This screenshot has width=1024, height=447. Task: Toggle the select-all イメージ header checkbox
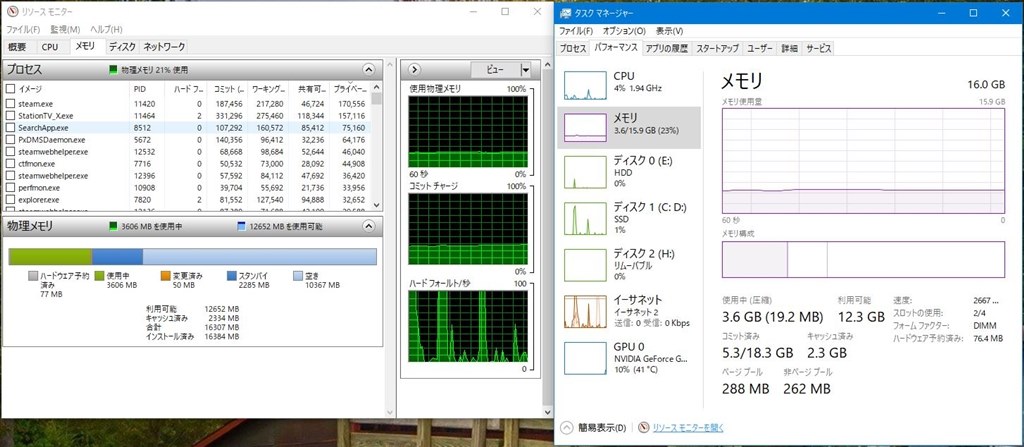[x=10, y=89]
